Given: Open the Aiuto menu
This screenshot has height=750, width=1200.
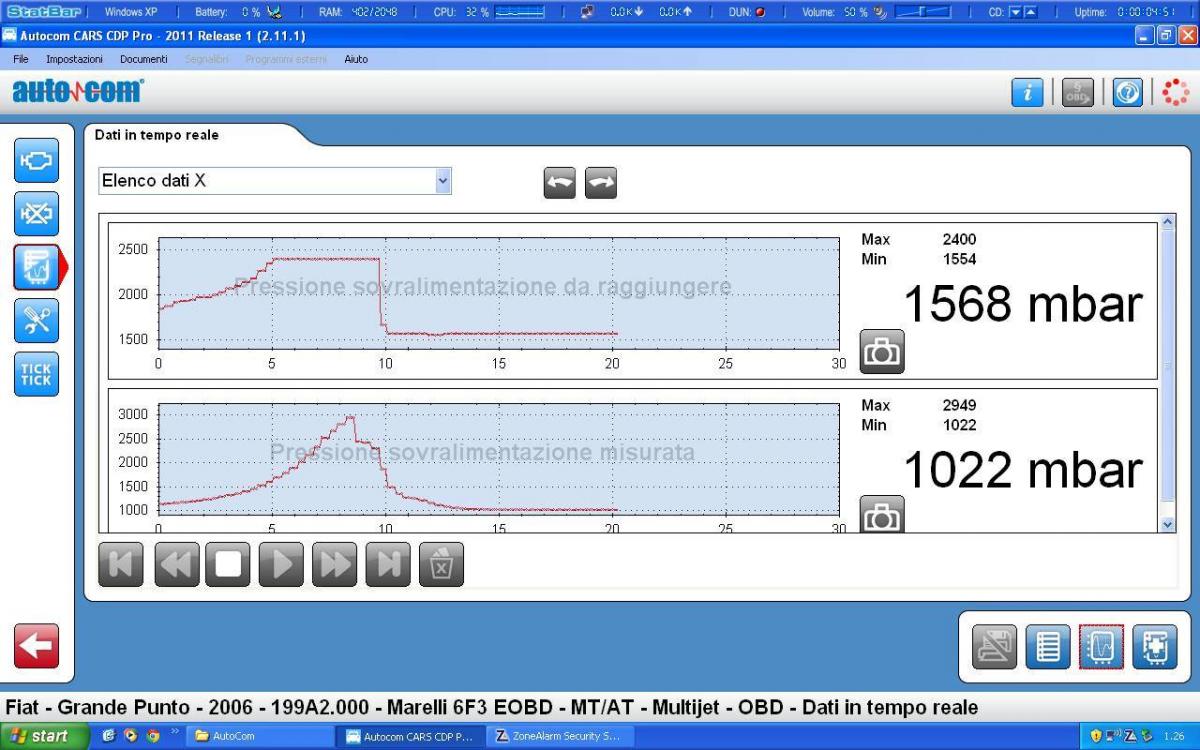Looking at the screenshot, I should coord(356,59).
